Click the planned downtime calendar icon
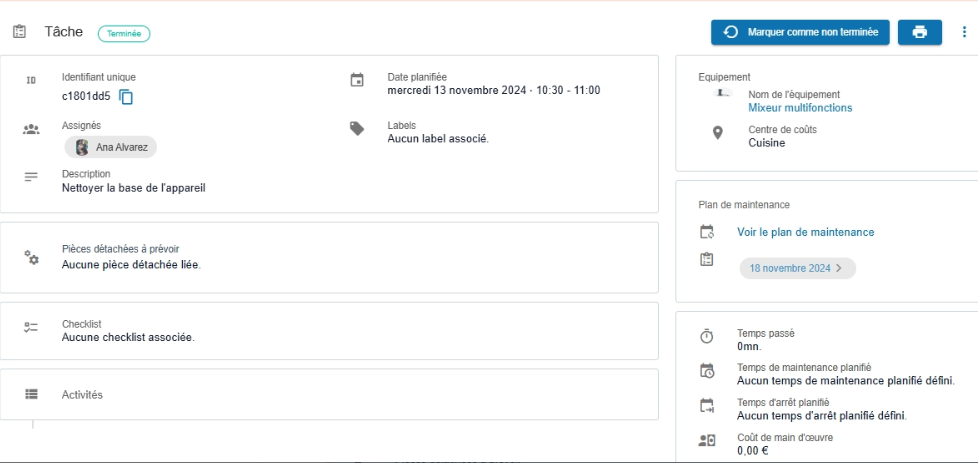The height and width of the screenshot is (463, 978). [x=707, y=406]
